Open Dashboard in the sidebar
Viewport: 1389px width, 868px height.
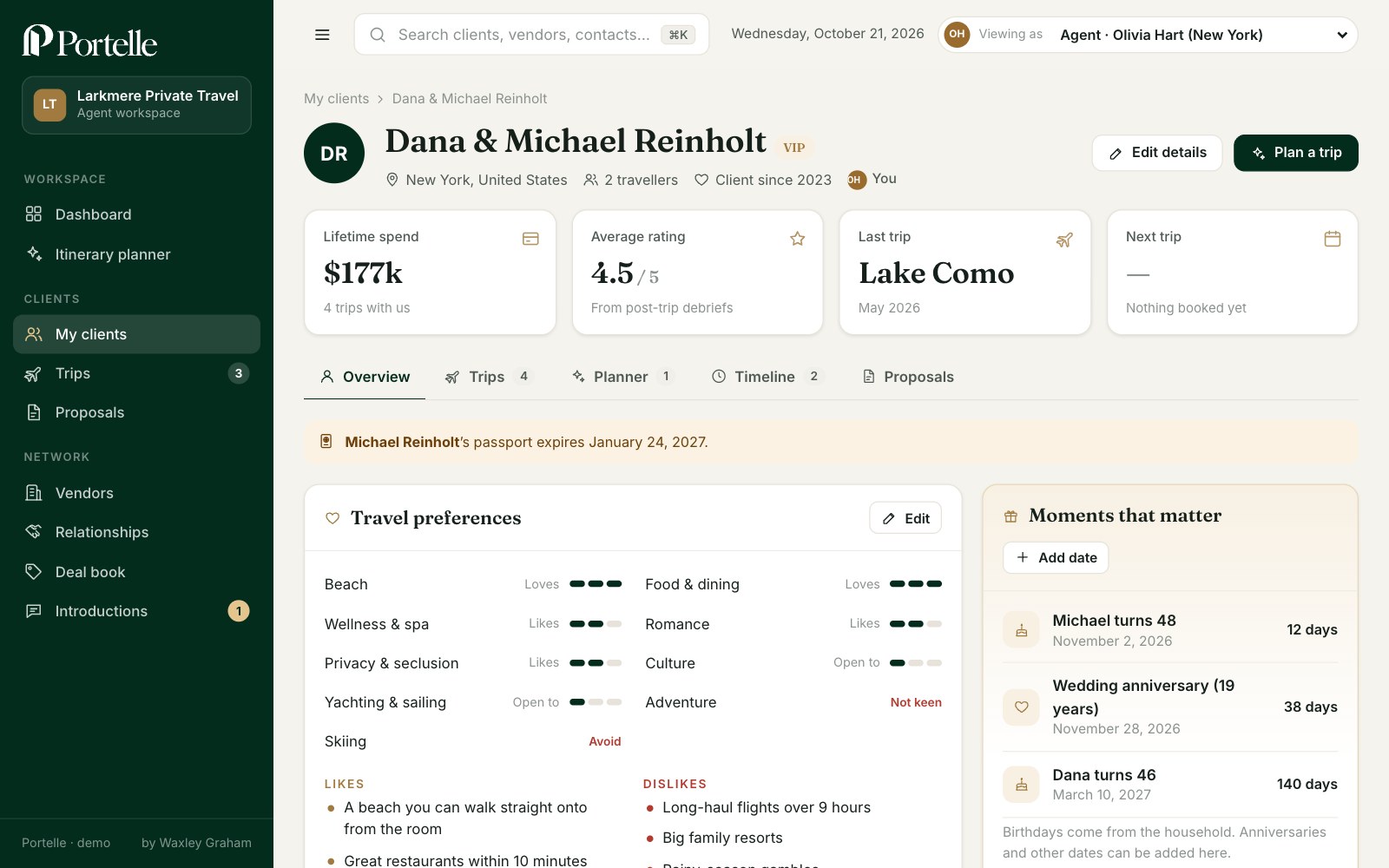click(x=136, y=214)
